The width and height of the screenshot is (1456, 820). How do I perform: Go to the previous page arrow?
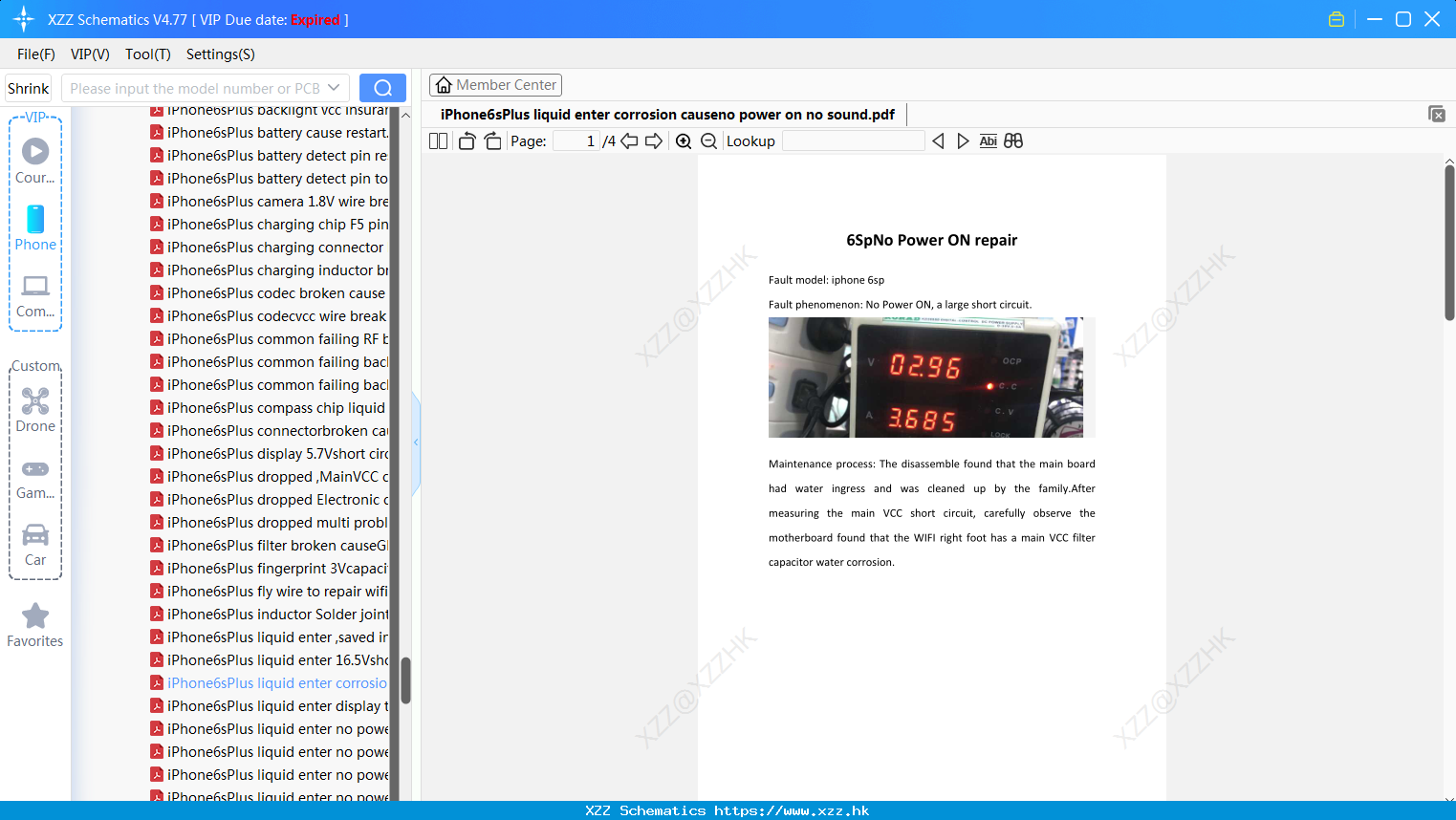tap(629, 141)
